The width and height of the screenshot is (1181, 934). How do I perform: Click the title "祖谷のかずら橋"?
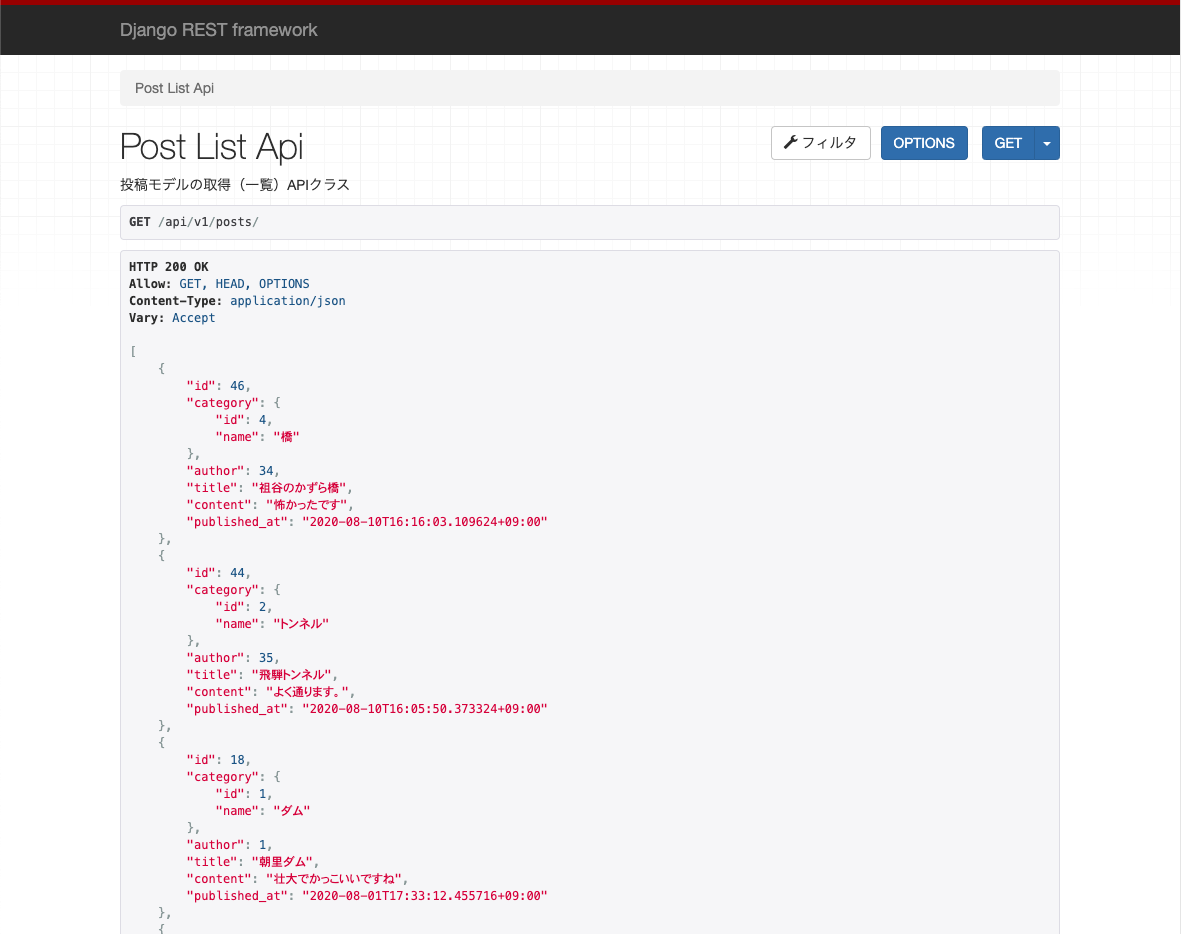pos(299,488)
